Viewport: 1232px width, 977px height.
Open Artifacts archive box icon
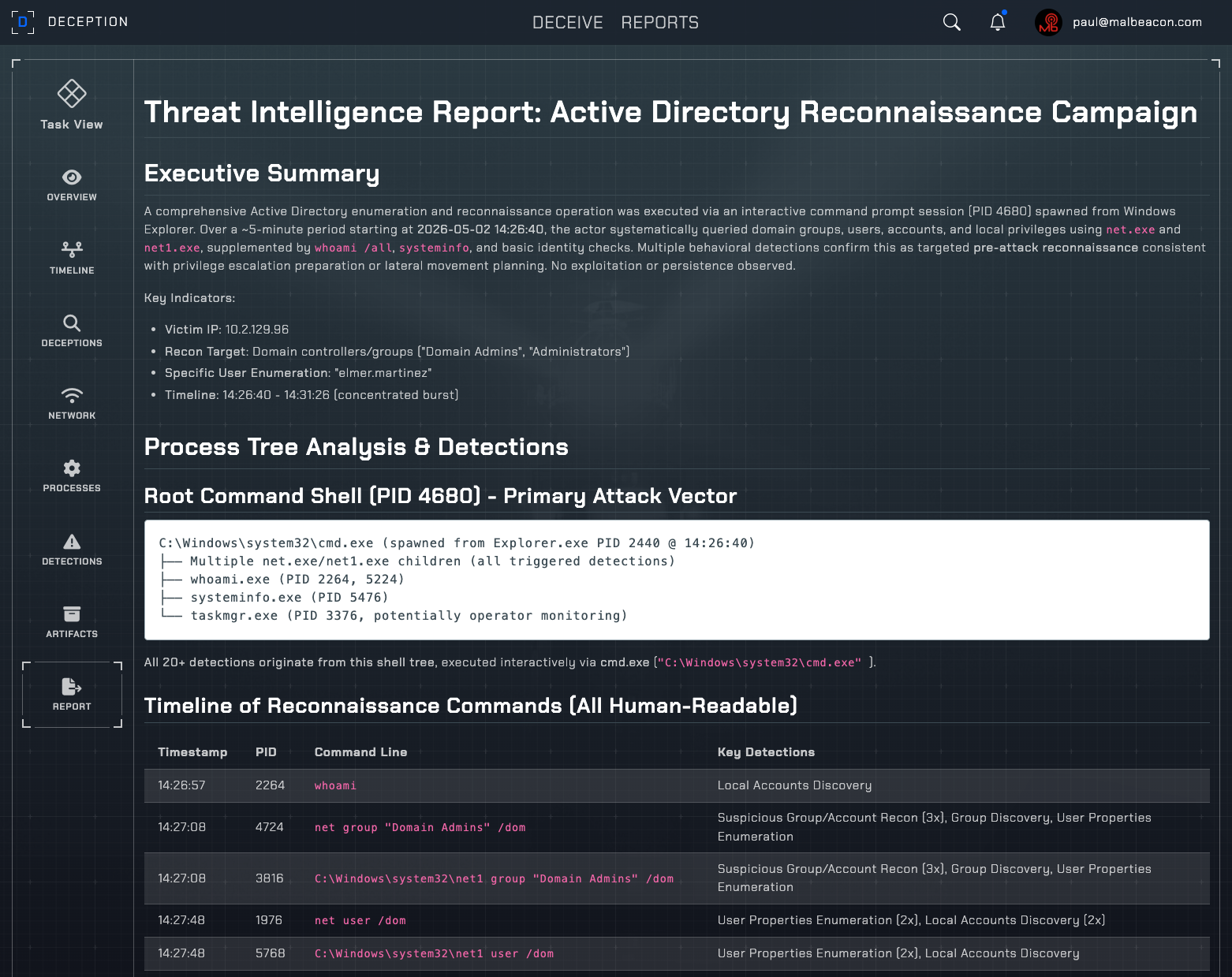click(72, 613)
